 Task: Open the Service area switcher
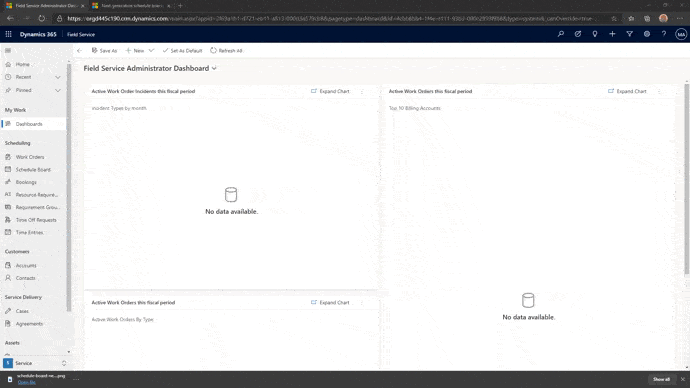pos(35,363)
